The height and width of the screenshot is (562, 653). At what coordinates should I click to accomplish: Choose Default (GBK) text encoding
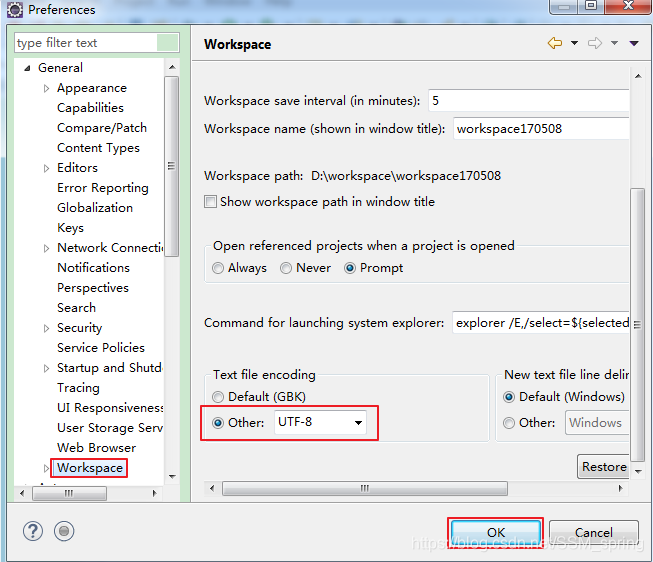218,397
